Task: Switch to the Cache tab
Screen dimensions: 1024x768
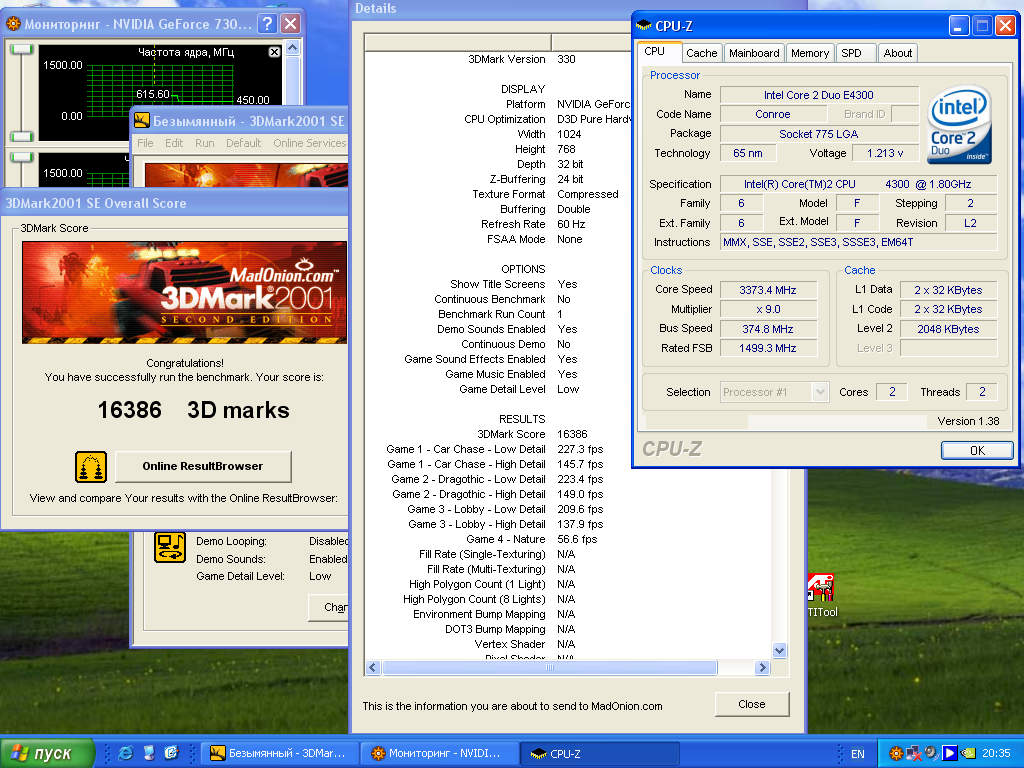Action: tap(701, 53)
